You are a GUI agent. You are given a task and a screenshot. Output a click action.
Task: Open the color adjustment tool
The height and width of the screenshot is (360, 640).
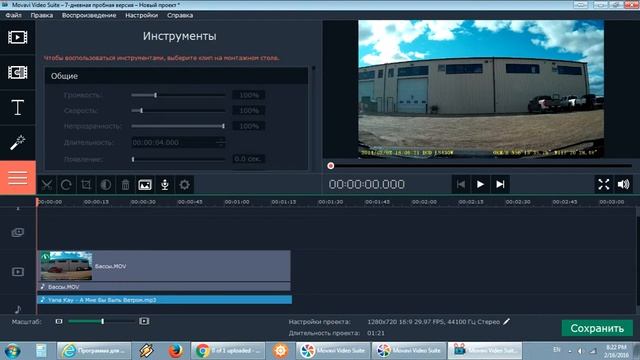[106, 184]
